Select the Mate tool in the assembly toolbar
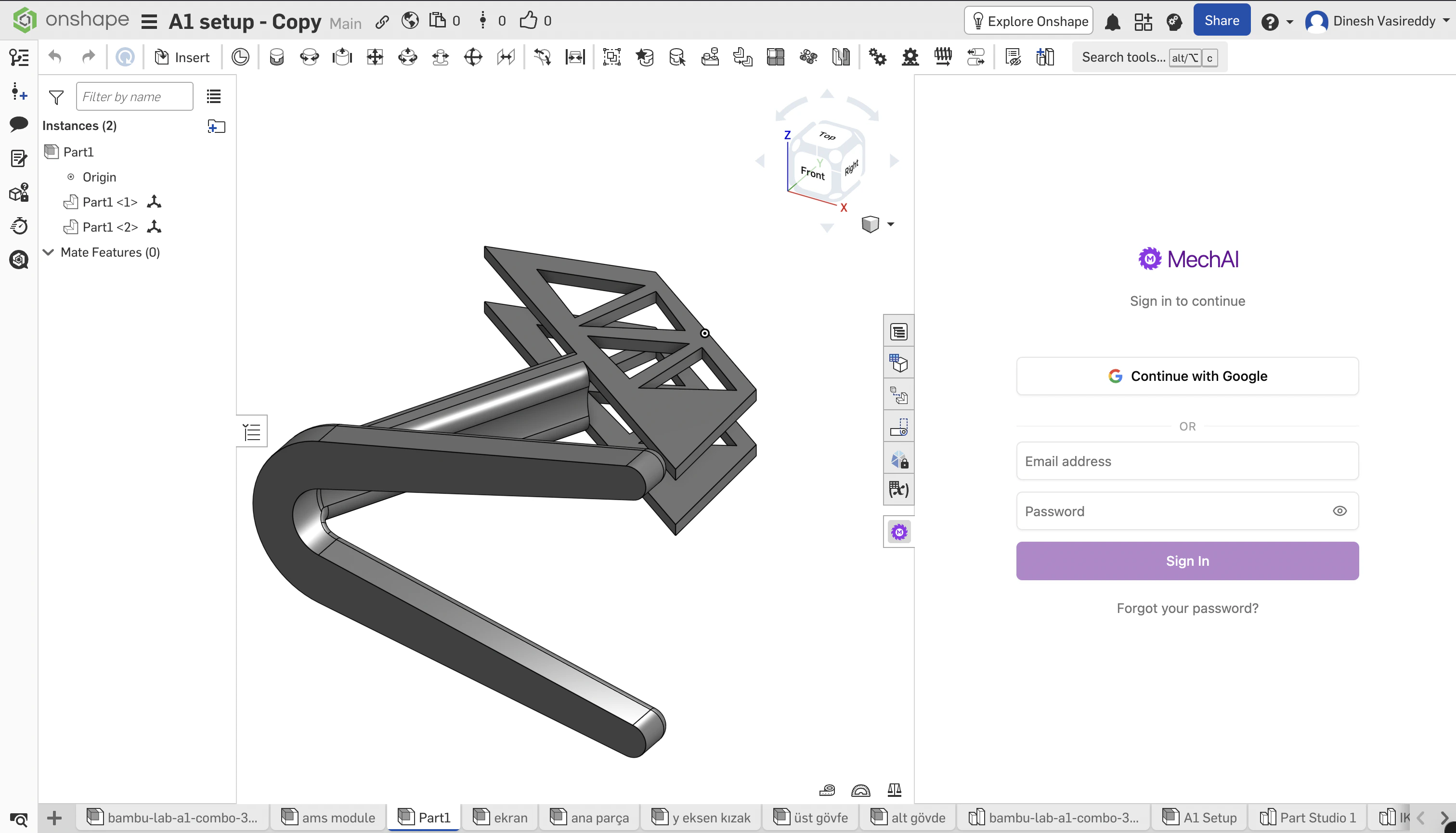Viewport: 1456px width, 833px height. click(x=240, y=57)
